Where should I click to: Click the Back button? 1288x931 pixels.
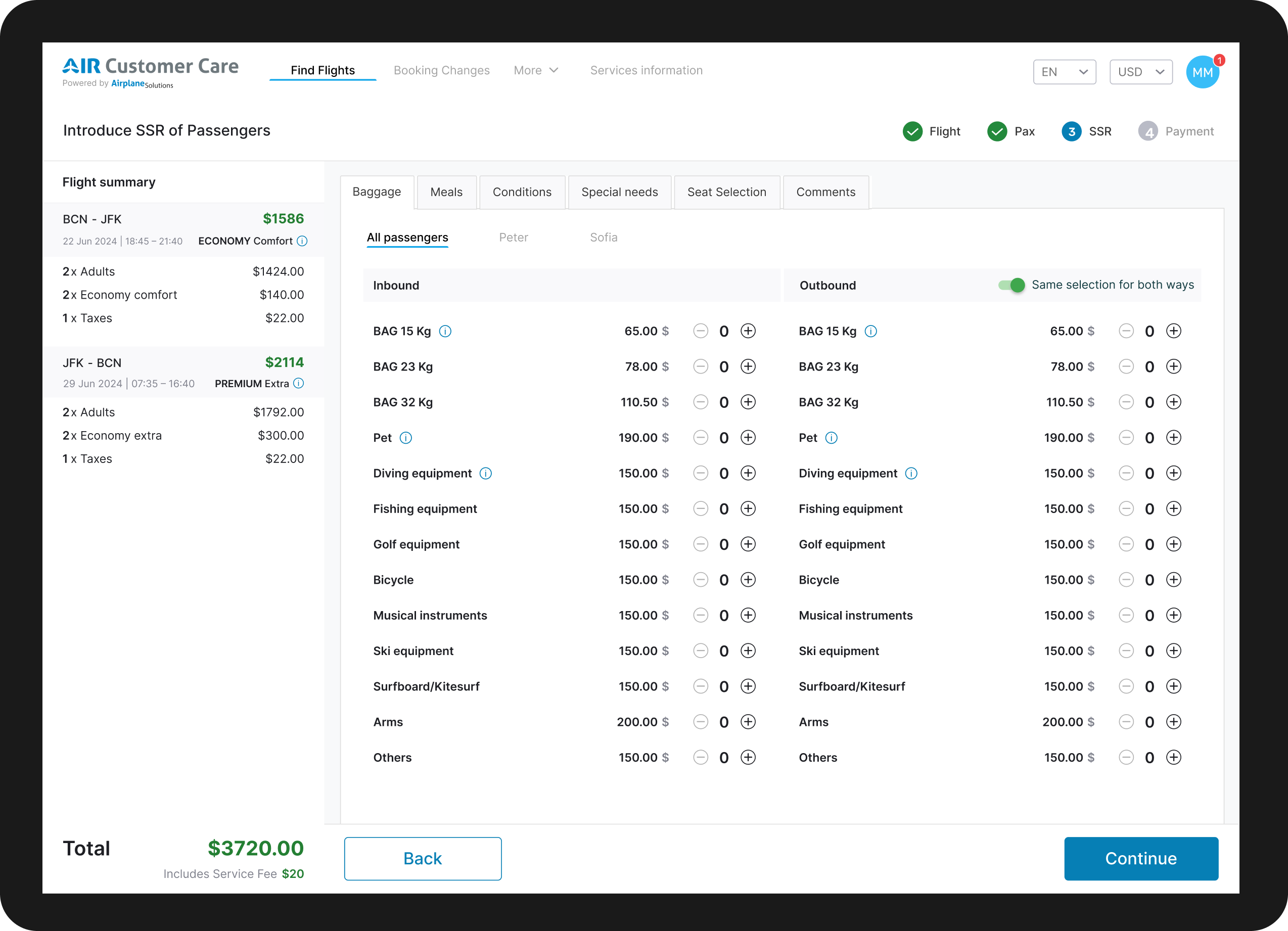(x=423, y=858)
